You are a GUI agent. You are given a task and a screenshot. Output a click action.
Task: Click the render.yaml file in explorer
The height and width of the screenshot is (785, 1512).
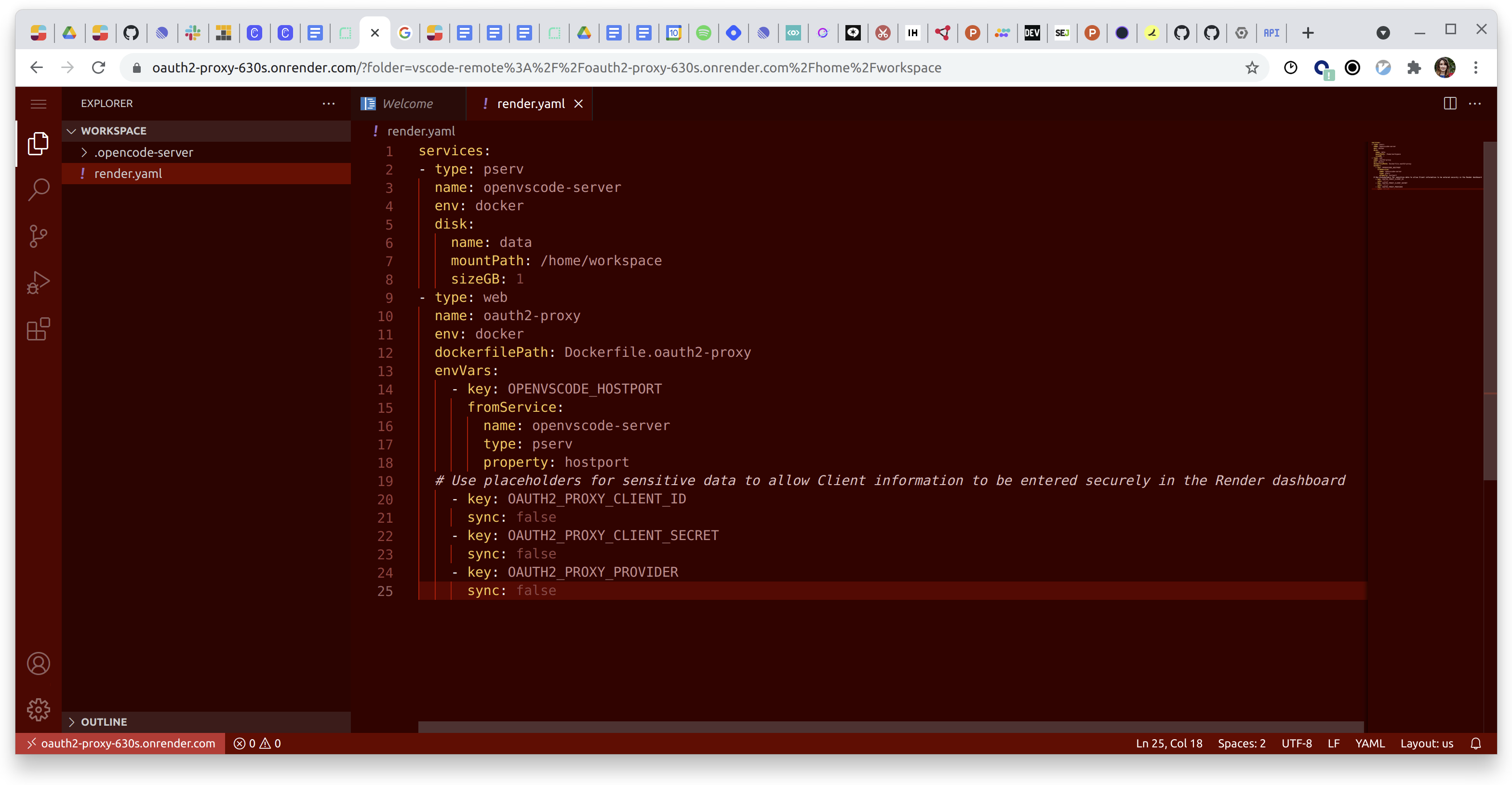[128, 173]
